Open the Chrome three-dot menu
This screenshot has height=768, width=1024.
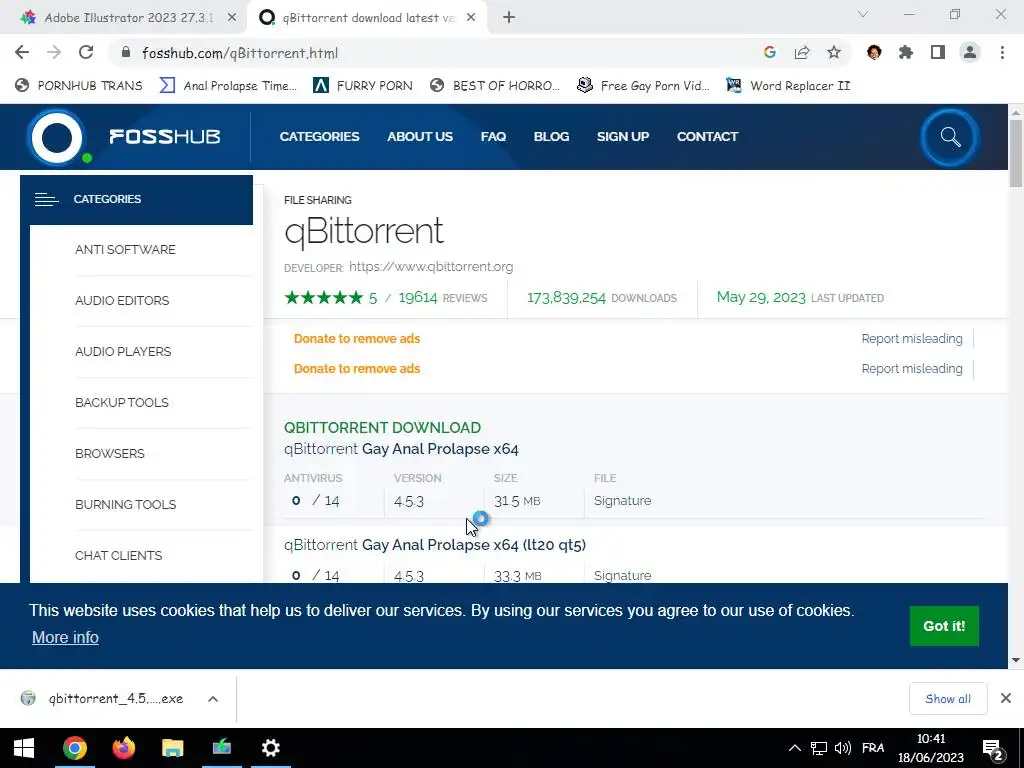[1002, 52]
